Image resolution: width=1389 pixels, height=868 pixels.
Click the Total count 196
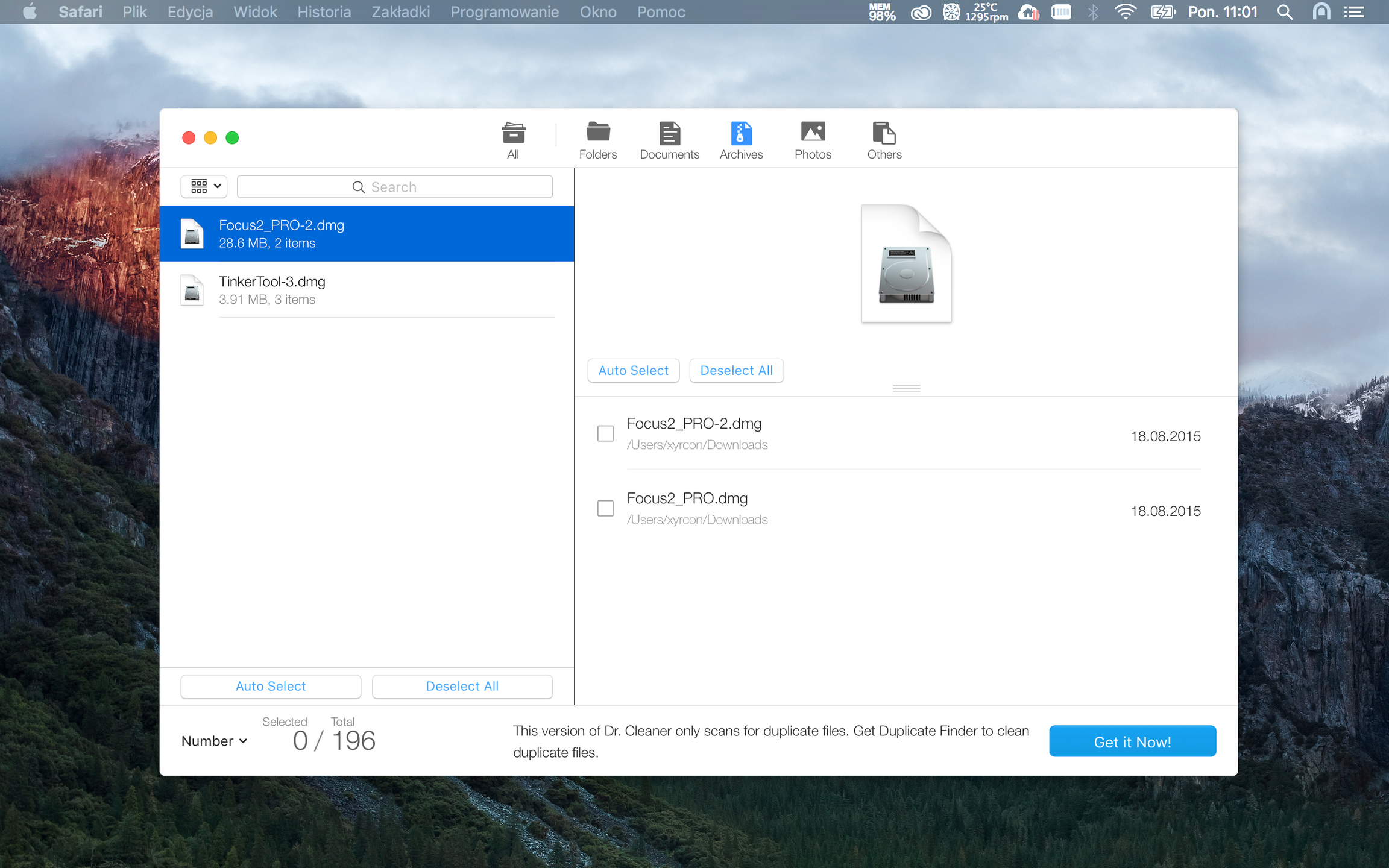354,741
